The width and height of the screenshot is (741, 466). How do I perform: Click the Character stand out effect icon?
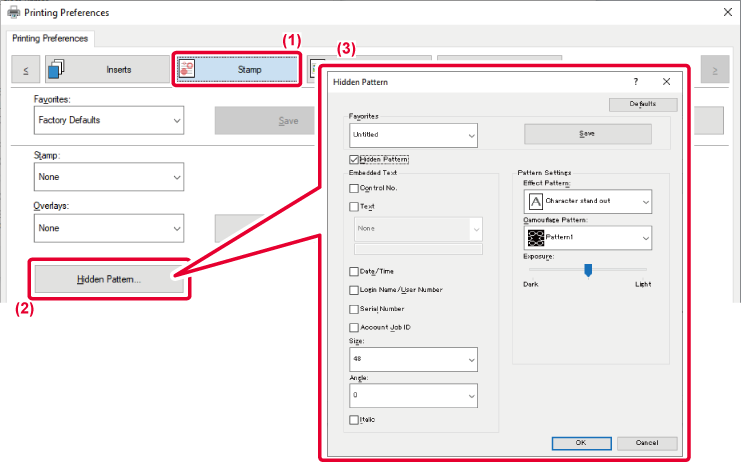pyautogui.click(x=535, y=201)
